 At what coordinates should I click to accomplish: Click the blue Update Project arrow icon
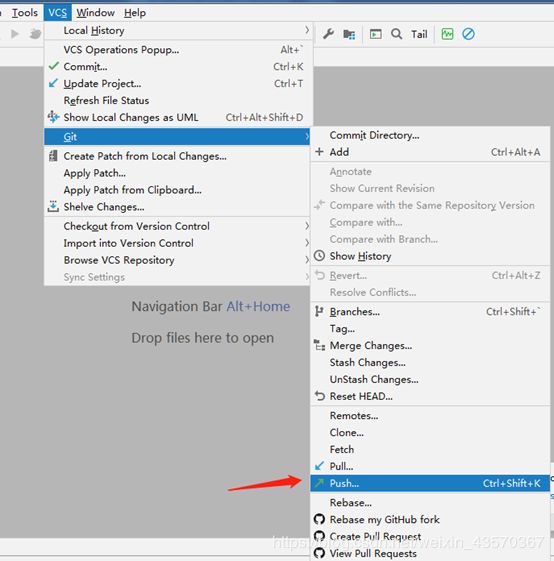click(53, 83)
